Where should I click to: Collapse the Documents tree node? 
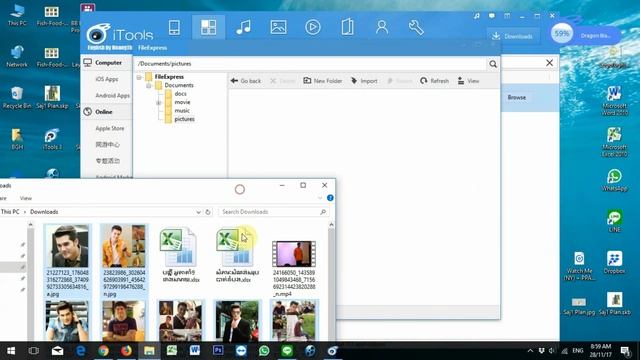pos(149,85)
